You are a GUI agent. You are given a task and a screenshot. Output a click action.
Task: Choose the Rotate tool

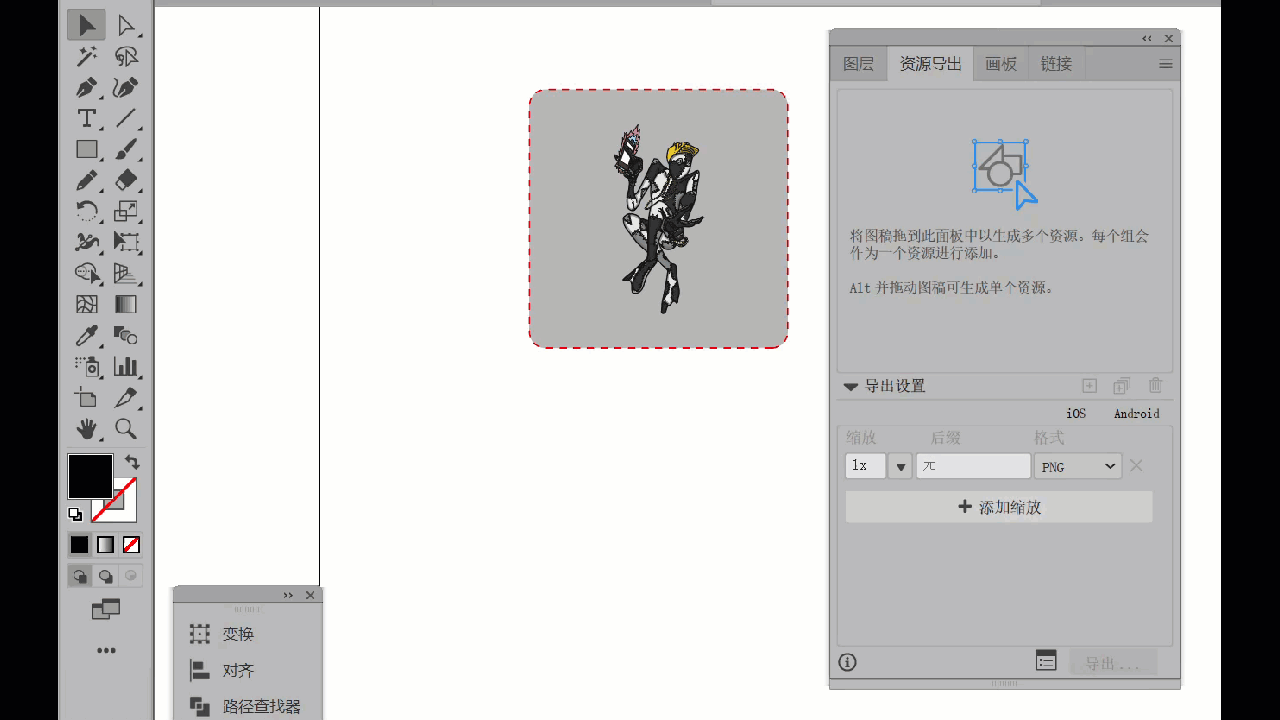(x=87, y=211)
